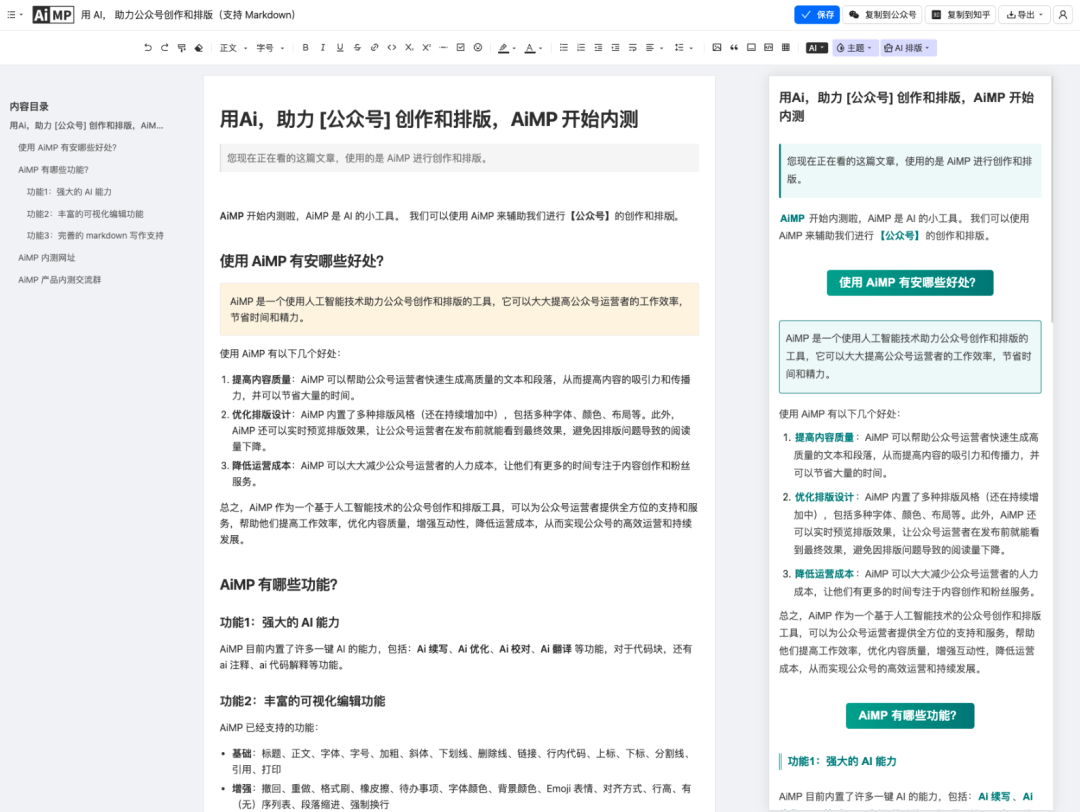Screen dimensions: 1080x812
Task: Go to outline item 功能2: 丰富的可视化编辑功能
Action: 85,214
